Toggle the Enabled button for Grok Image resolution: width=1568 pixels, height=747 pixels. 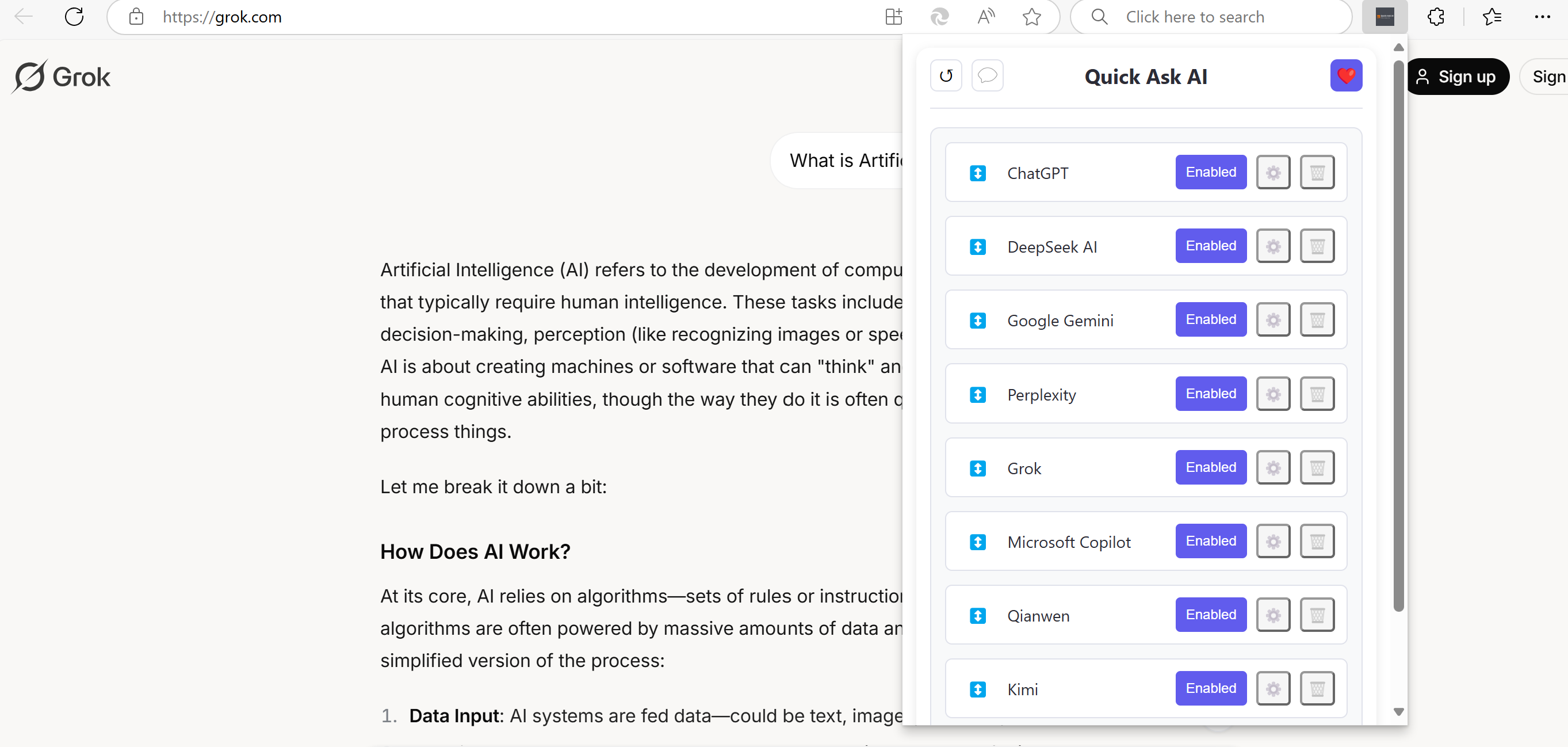(x=1211, y=467)
